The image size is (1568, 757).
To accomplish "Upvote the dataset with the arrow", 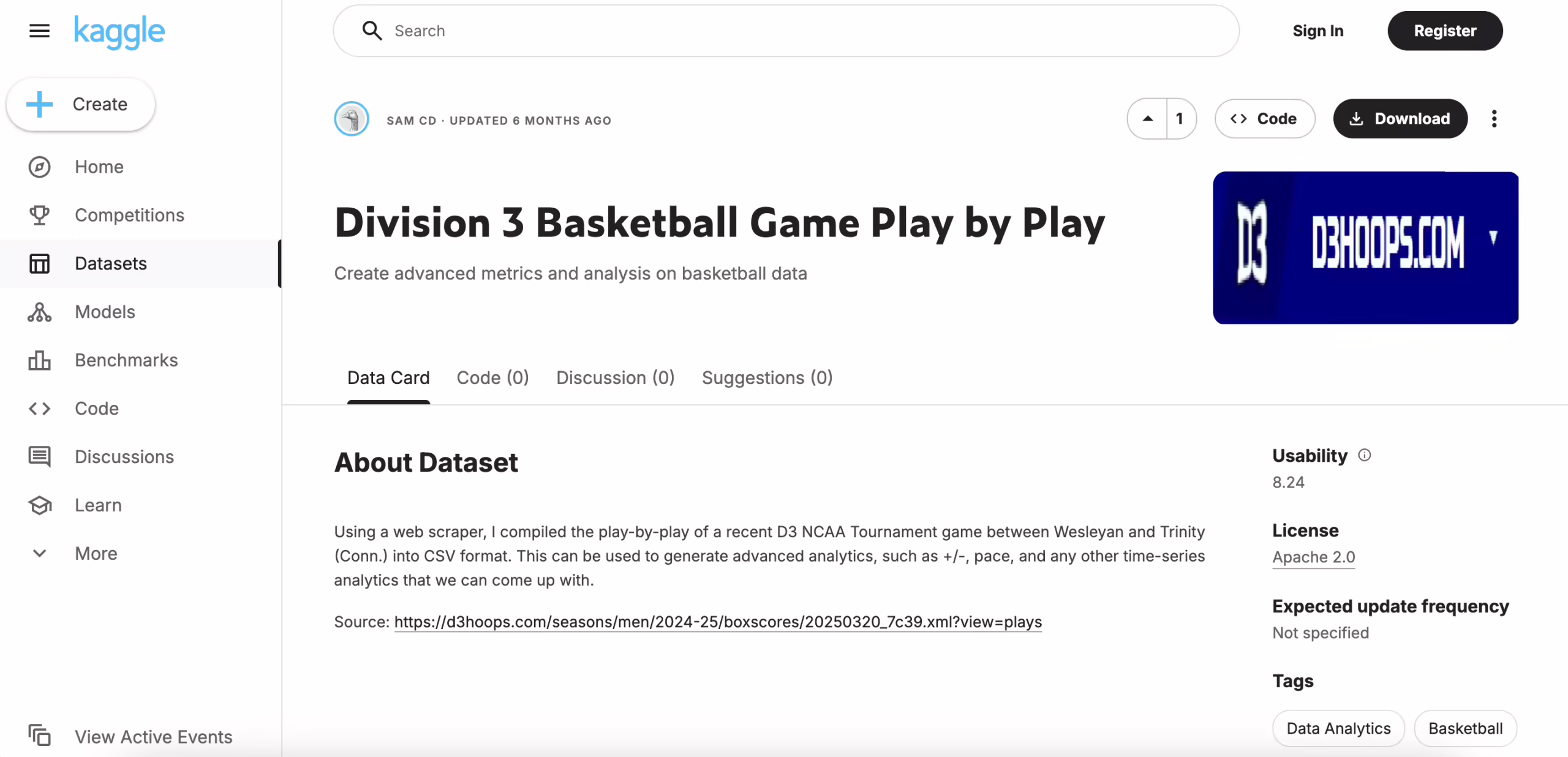I will point(1148,119).
